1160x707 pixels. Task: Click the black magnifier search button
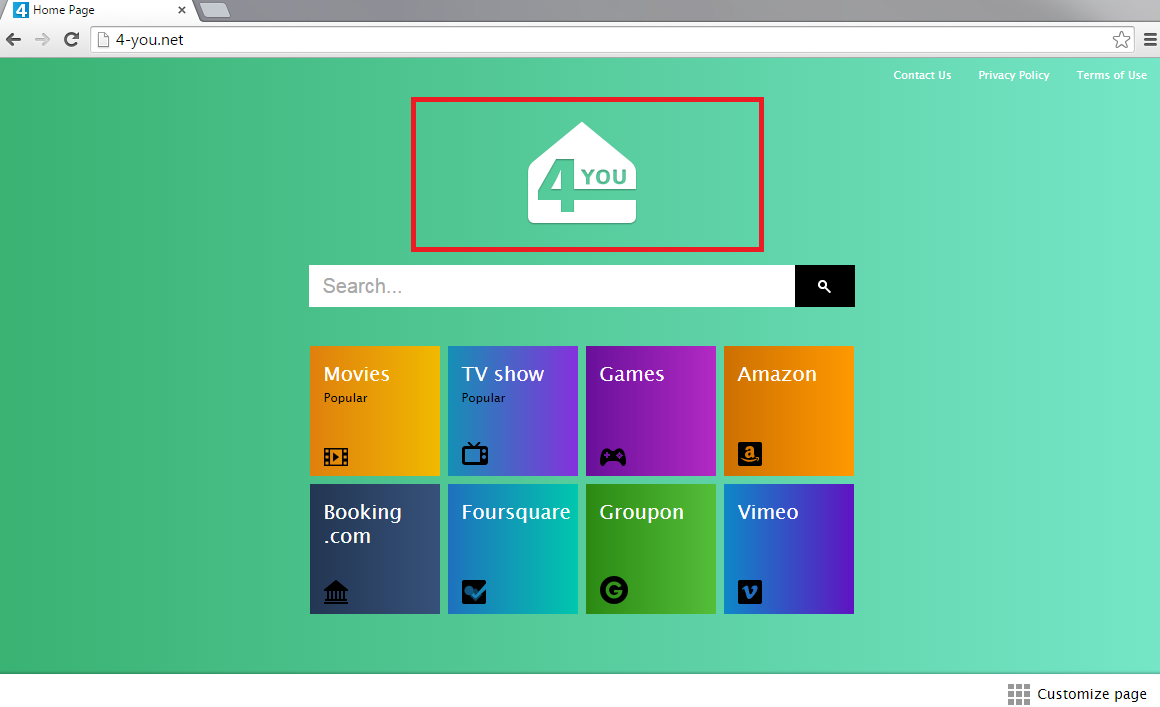point(824,286)
